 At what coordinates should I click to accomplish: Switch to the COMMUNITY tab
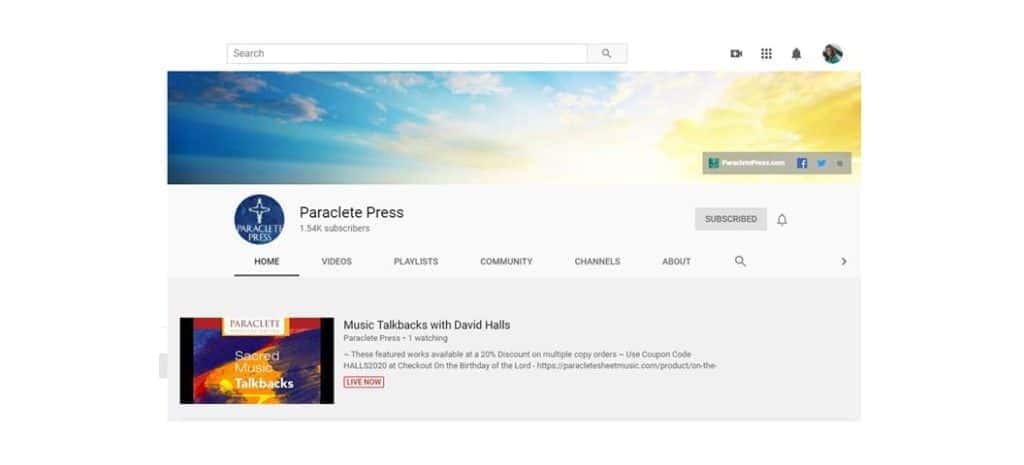tap(506, 261)
